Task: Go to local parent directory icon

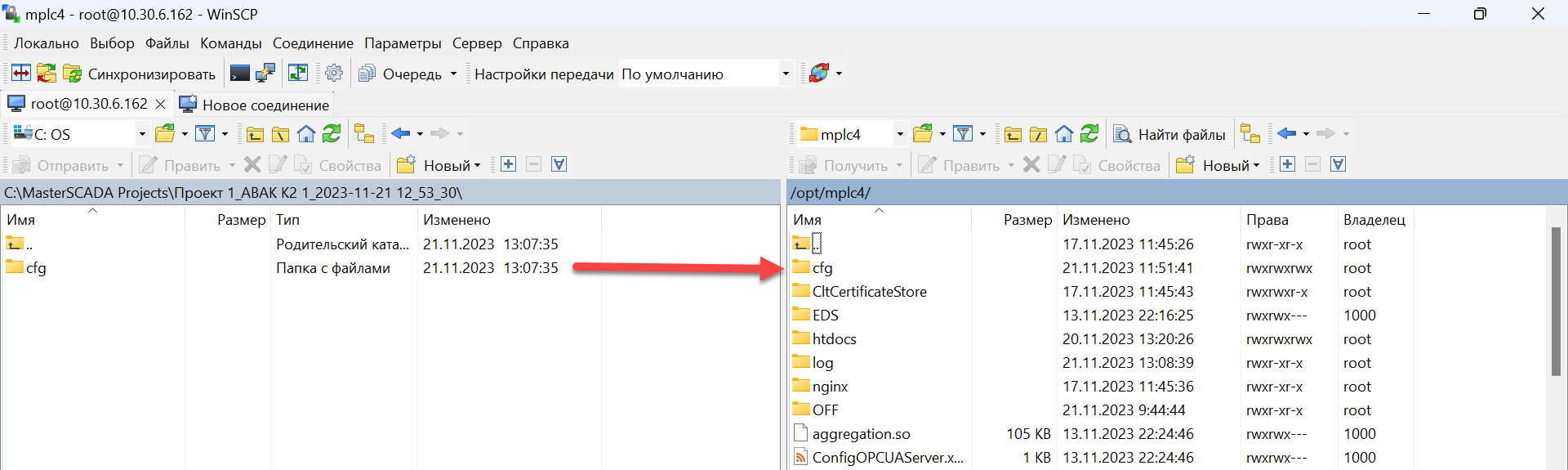Action: tap(255, 134)
